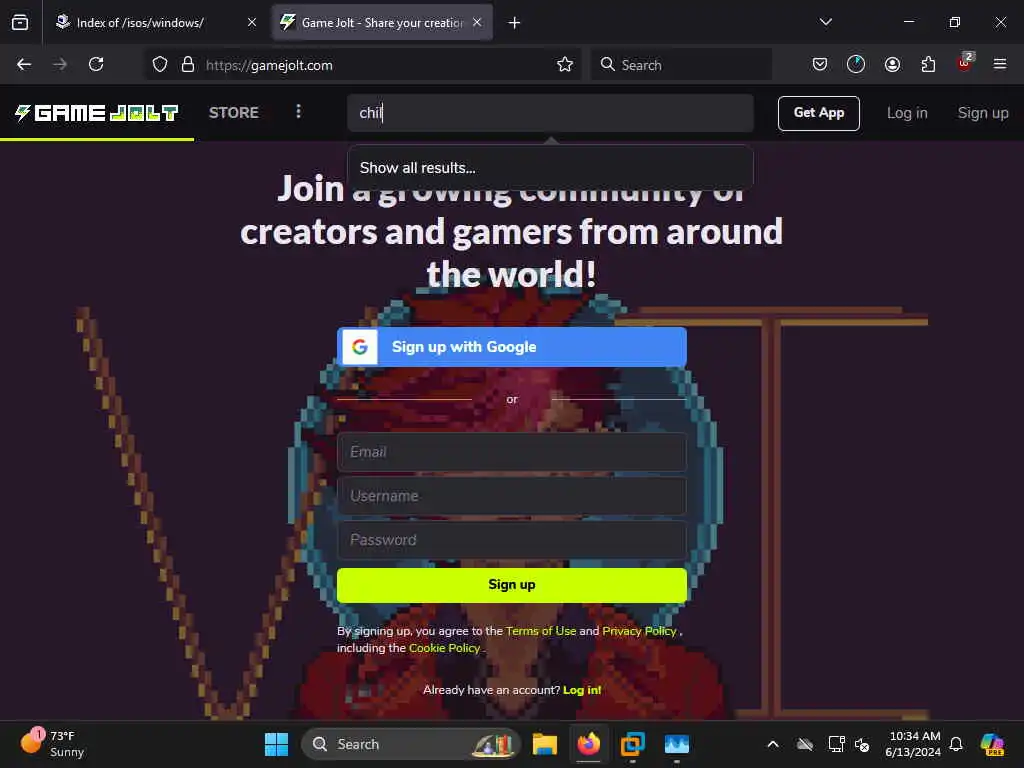Open Firefox recent browsing view icon
This screenshot has height=768, width=1024.
point(20,23)
